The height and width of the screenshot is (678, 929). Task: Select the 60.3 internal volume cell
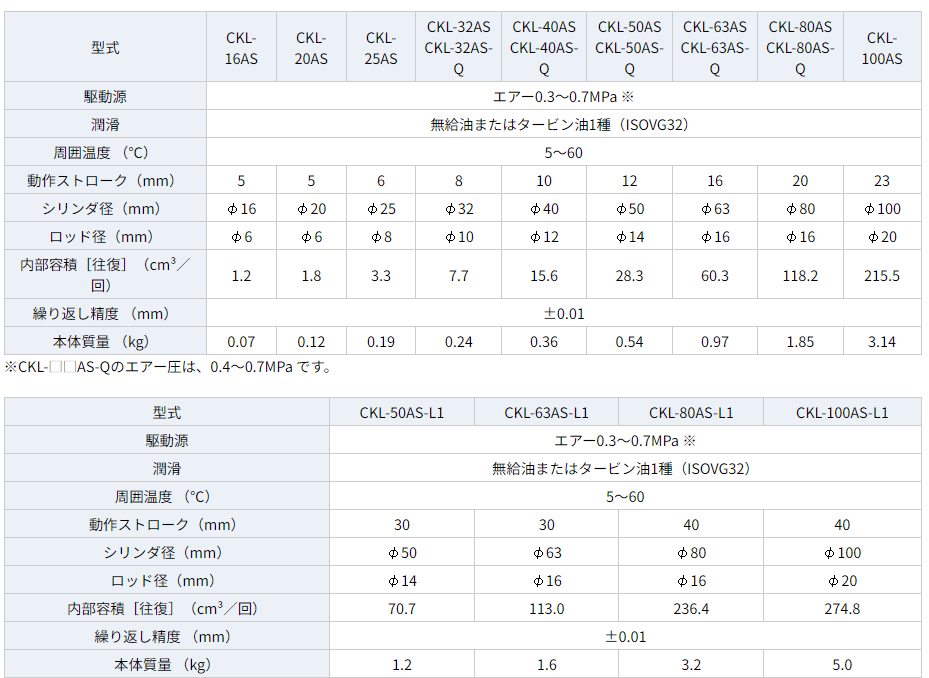[715, 276]
